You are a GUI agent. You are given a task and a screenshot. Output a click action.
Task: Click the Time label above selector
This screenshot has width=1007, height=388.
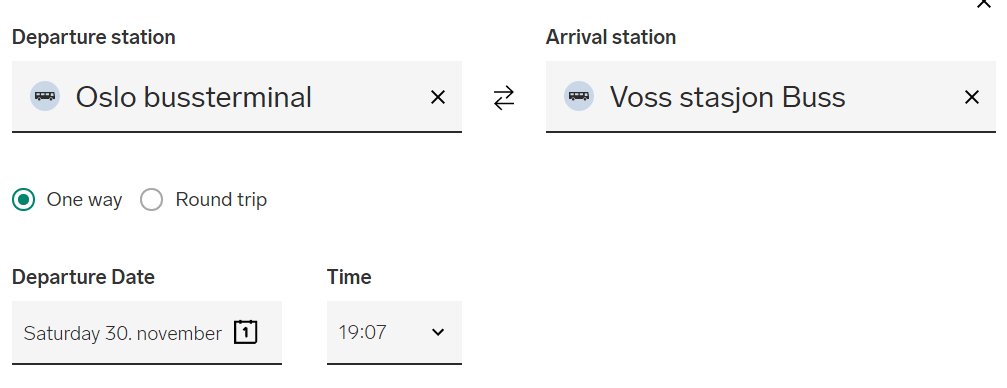pos(349,277)
